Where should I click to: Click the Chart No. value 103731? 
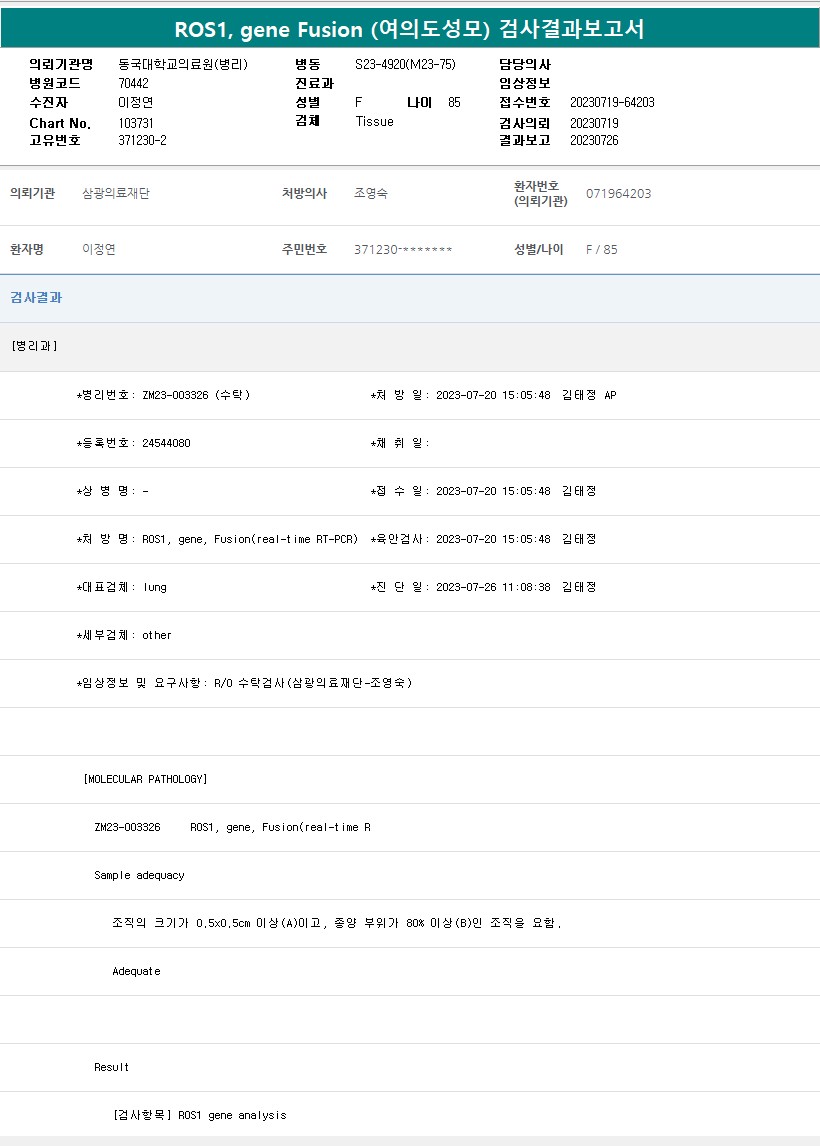tap(136, 122)
